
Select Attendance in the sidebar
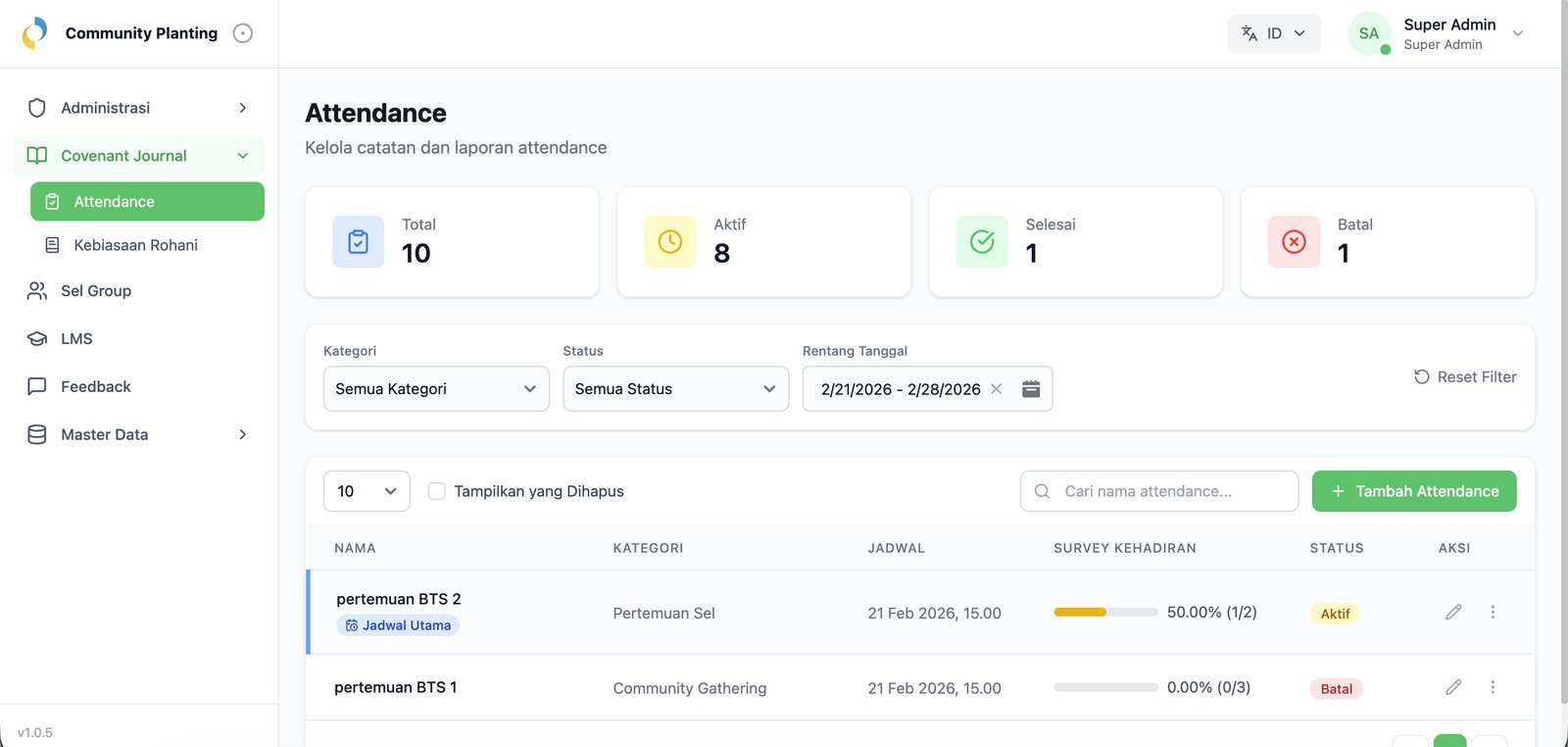click(x=147, y=201)
